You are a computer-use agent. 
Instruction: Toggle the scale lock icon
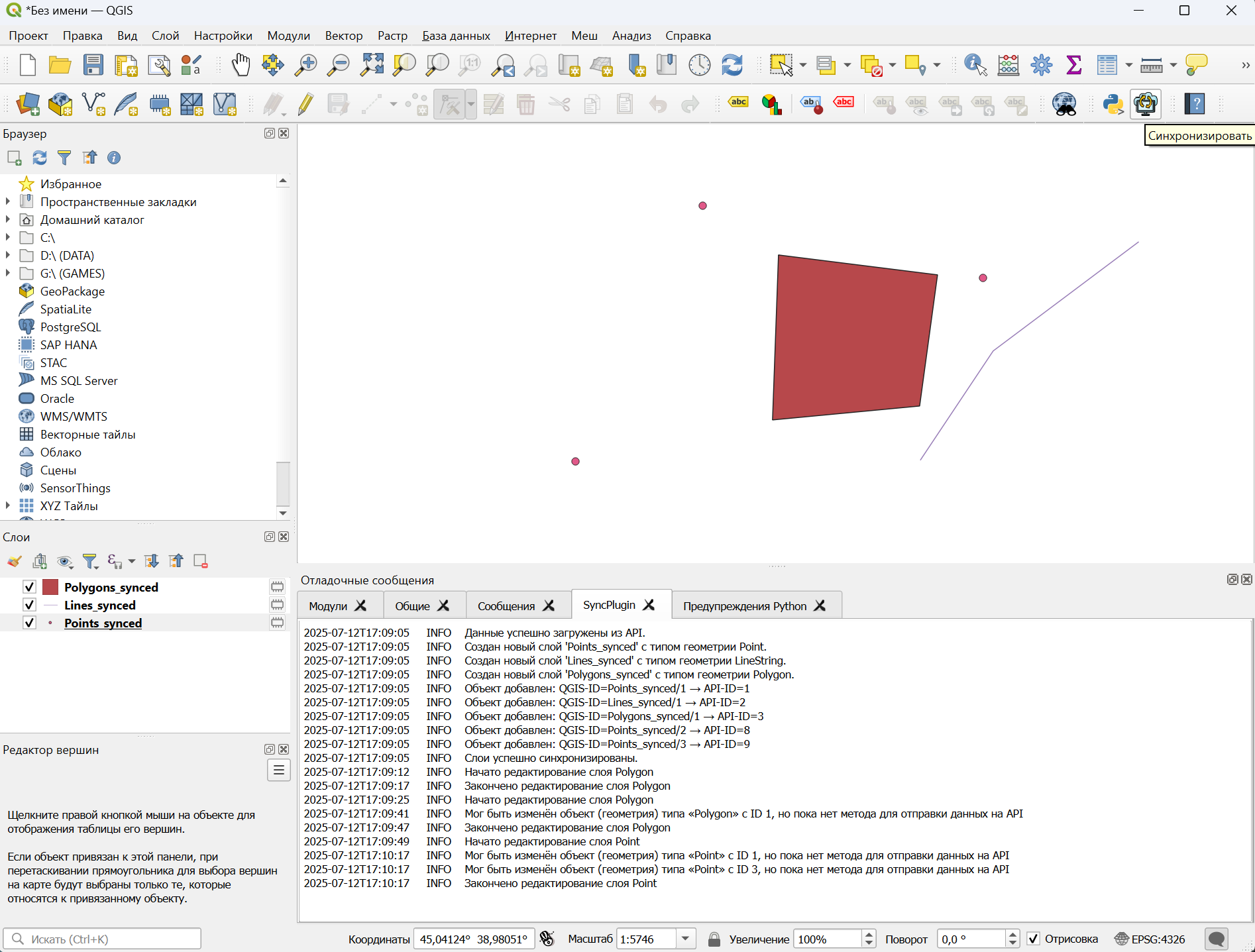[714, 939]
